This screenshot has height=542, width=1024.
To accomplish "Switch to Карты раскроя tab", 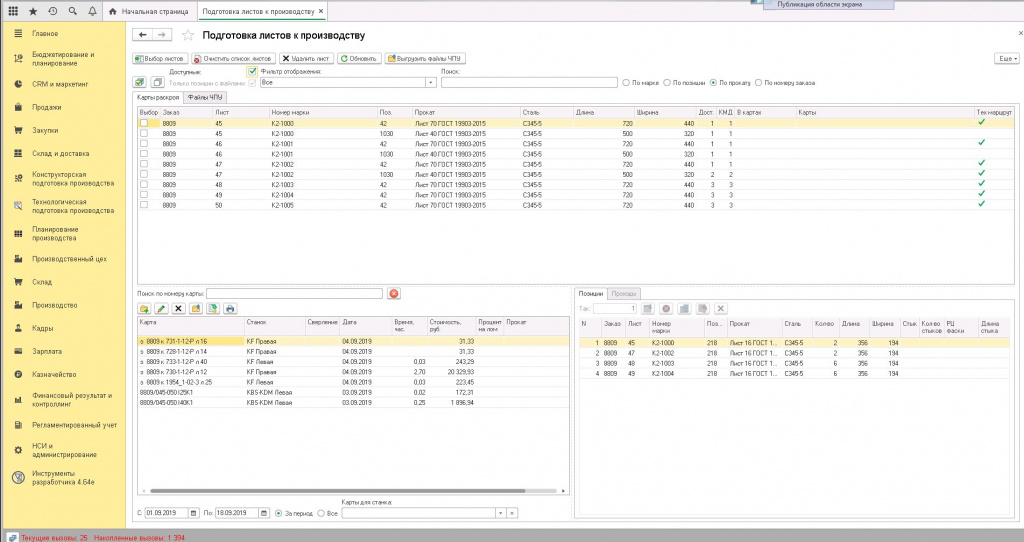I will point(158,97).
